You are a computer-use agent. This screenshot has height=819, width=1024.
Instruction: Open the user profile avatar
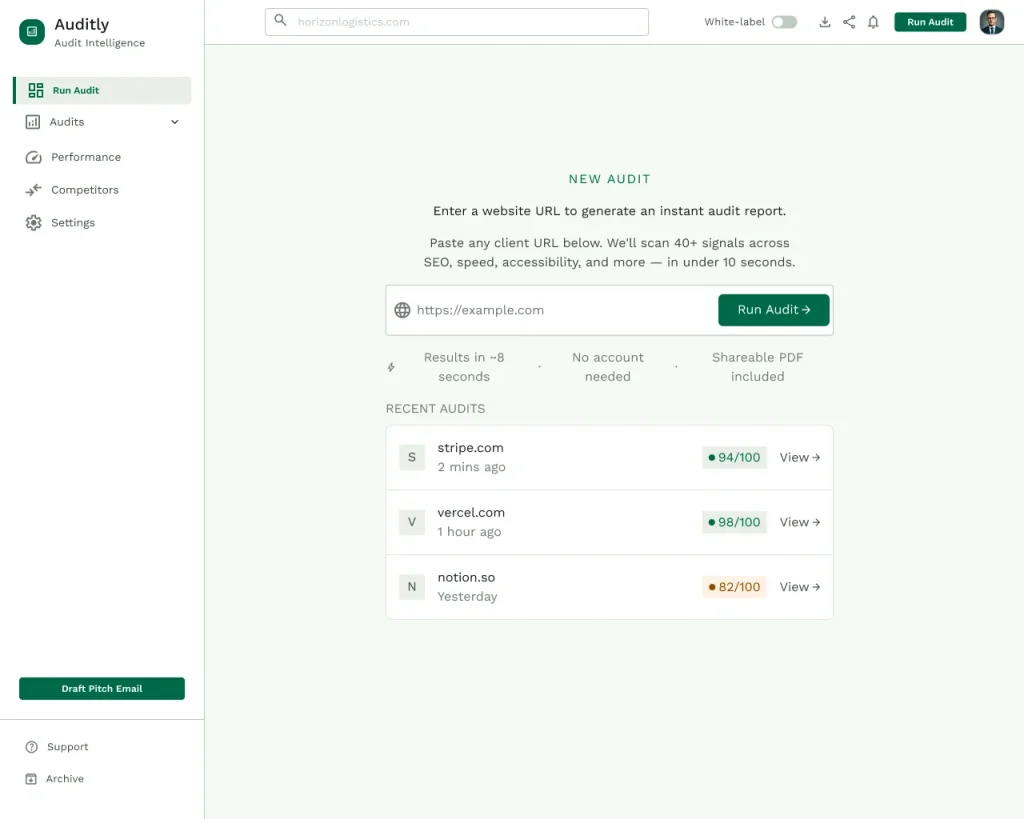coord(991,22)
